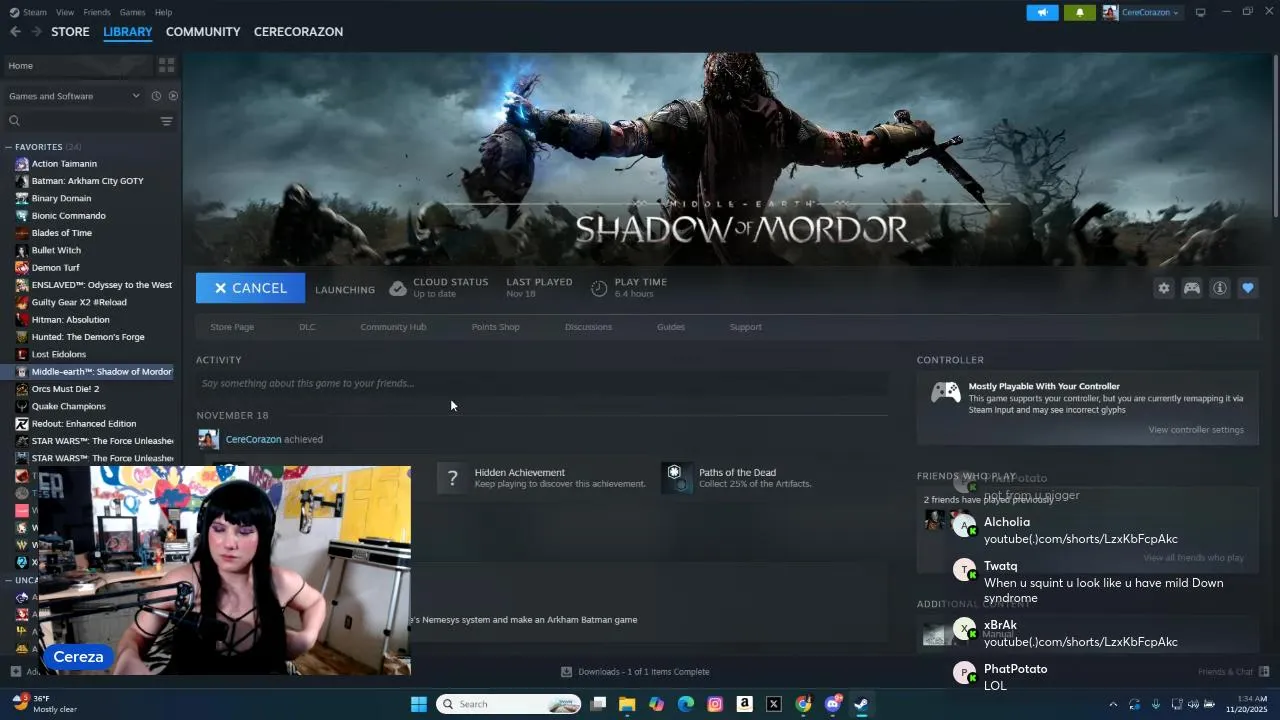1280x720 pixels.
Task: Open File Explorer from taskbar
Action: [627, 704]
